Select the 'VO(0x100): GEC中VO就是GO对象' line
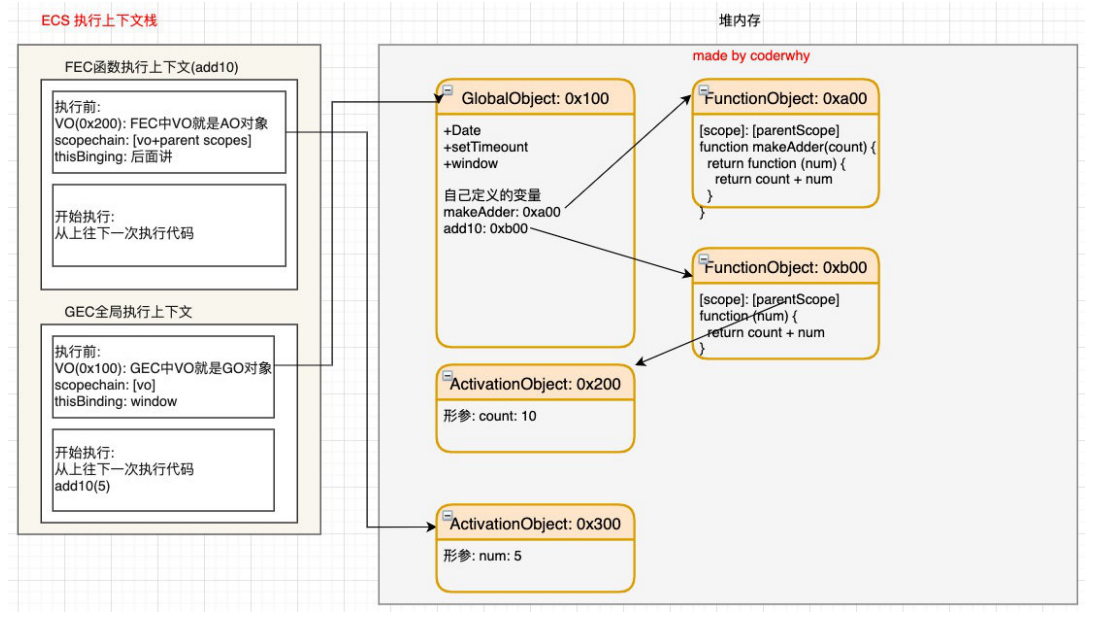The height and width of the screenshot is (618, 1097). pyautogui.click(x=163, y=368)
